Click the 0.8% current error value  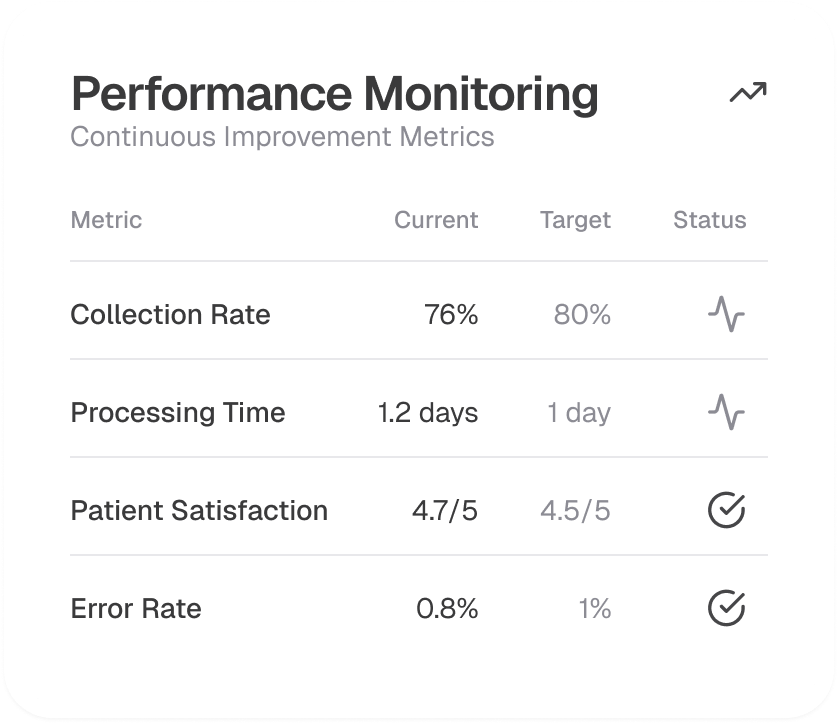click(447, 608)
